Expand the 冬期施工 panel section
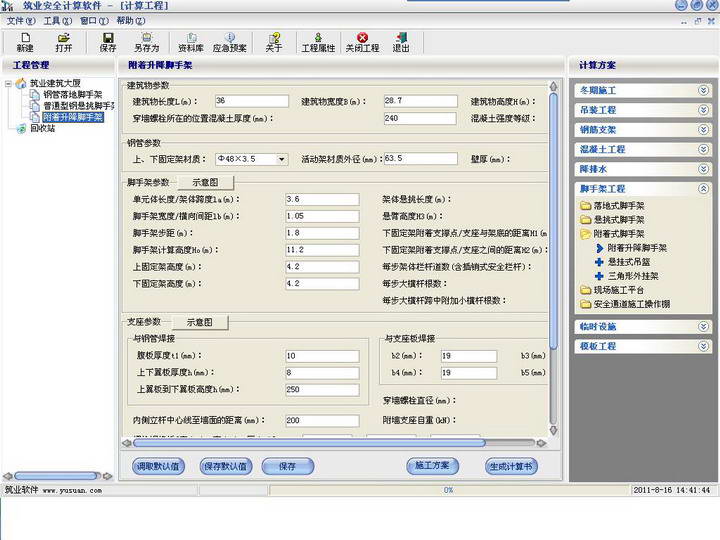Image resolution: width=720 pixels, height=540 pixels. tap(703, 90)
